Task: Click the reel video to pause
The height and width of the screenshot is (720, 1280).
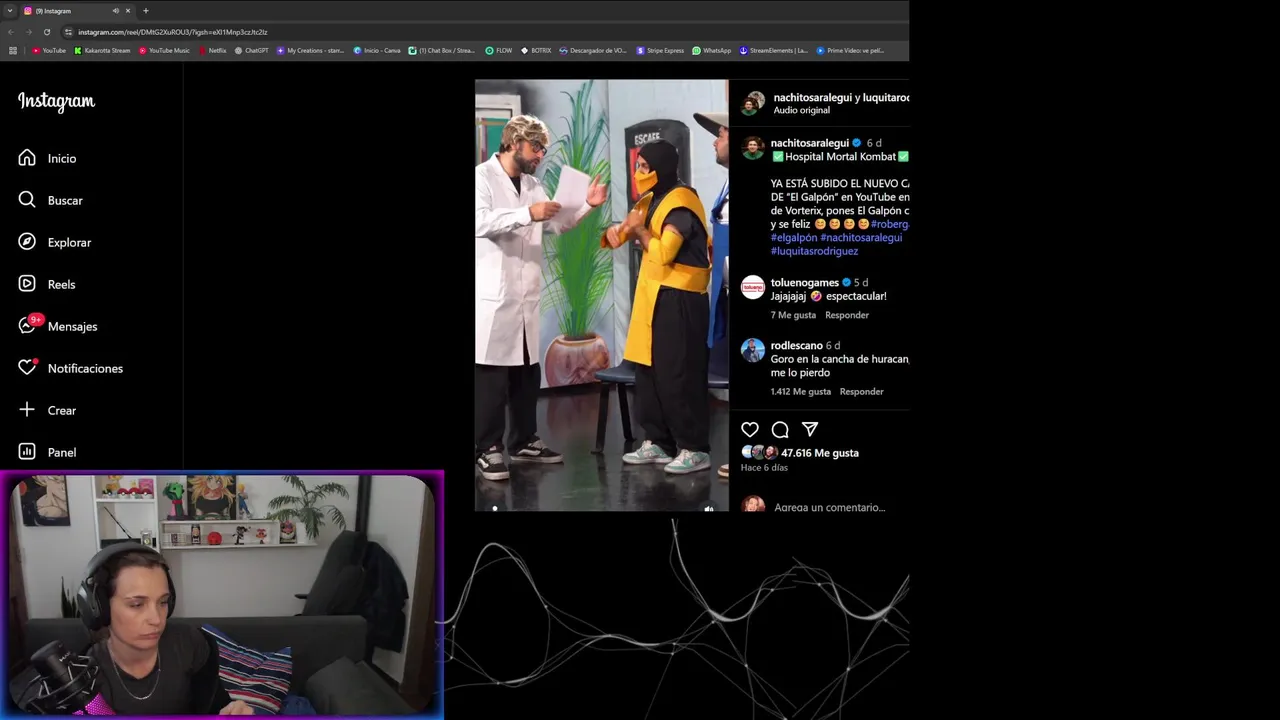Action: (601, 295)
